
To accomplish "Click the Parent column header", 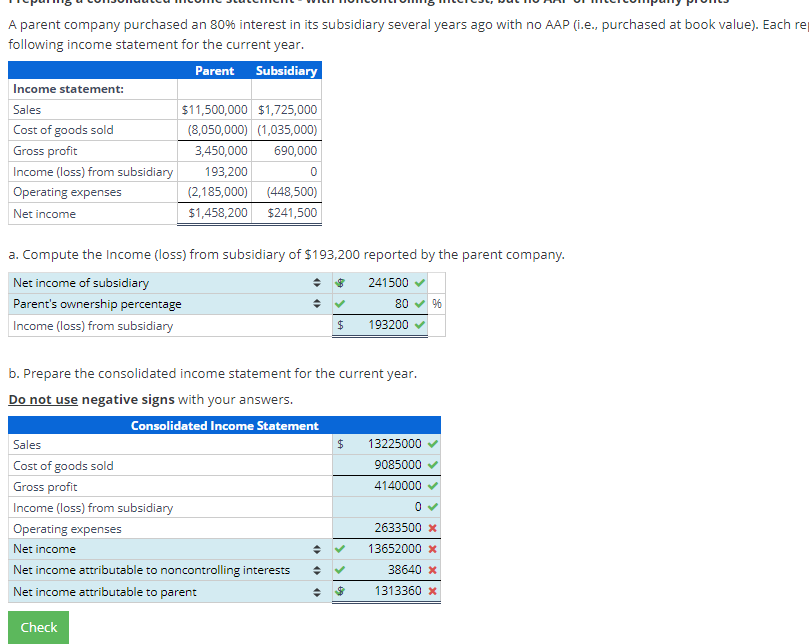I will click(214, 71).
